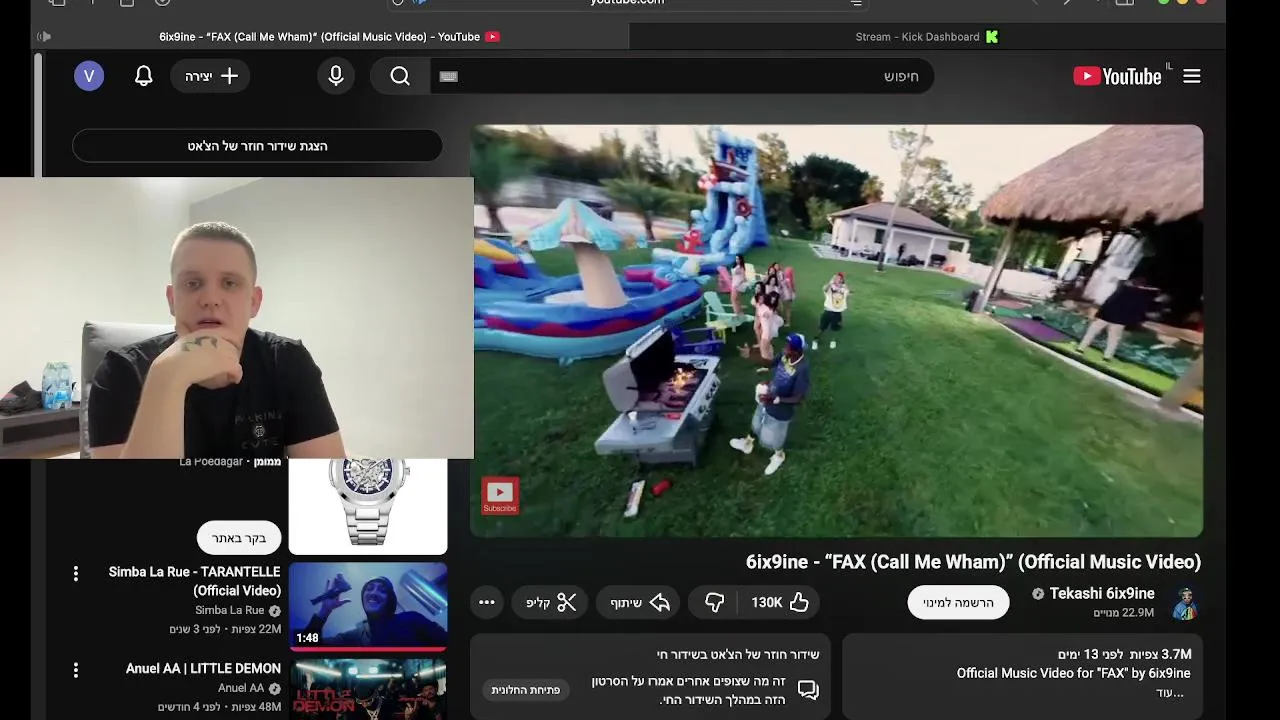1280x720 pixels.
Task: Share the video (שיתוף)
Action: pyautogui.click(x=640, y=602)
